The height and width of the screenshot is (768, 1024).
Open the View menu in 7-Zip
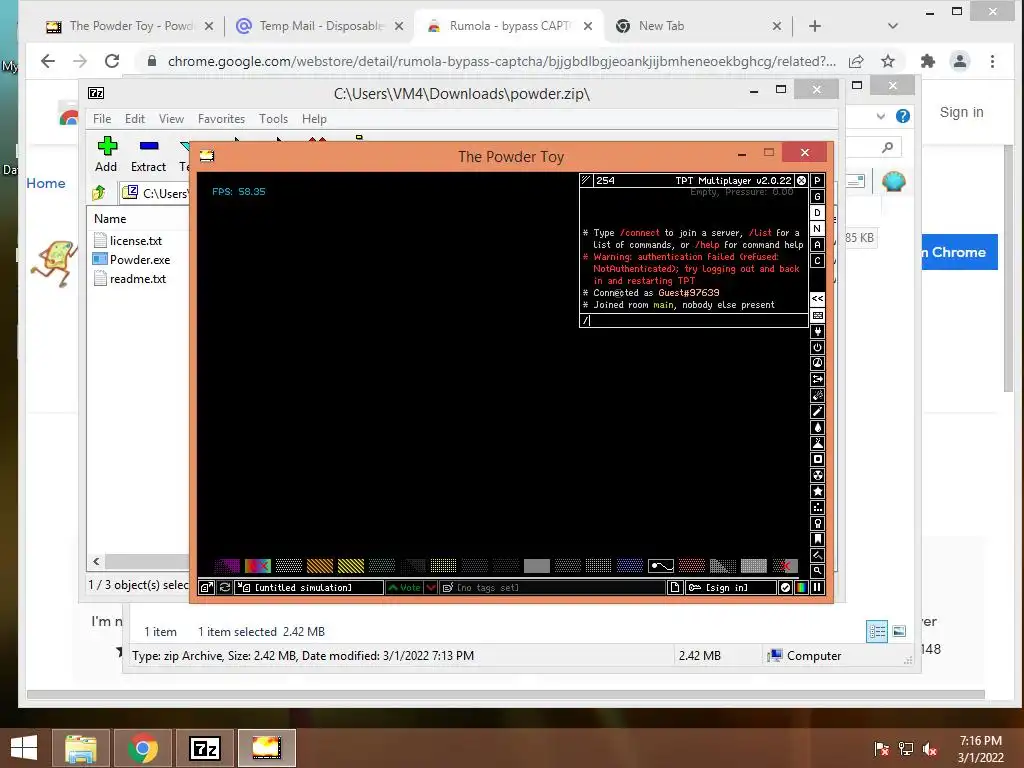(x=171, y=119)
